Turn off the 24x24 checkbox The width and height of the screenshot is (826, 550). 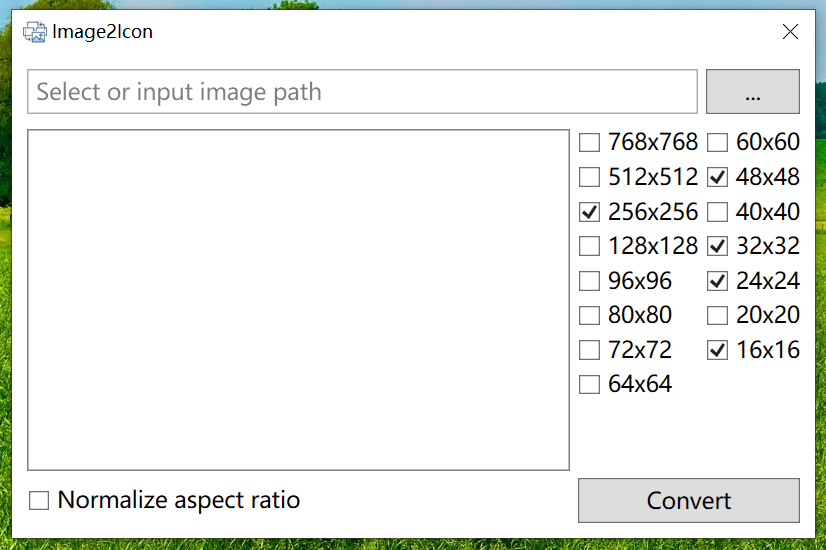(x=717, y=281)
